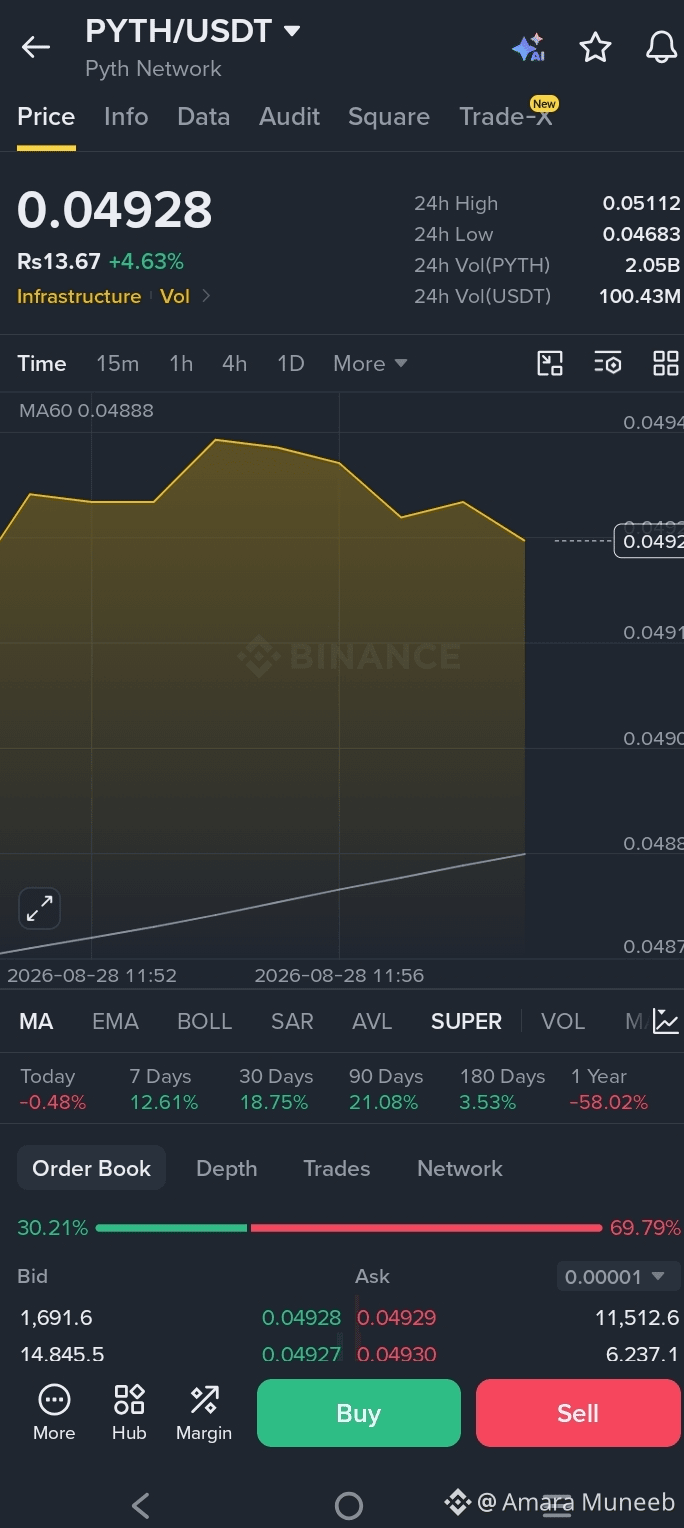Open the AI sparkle assistant icon

tap(528, 47)
